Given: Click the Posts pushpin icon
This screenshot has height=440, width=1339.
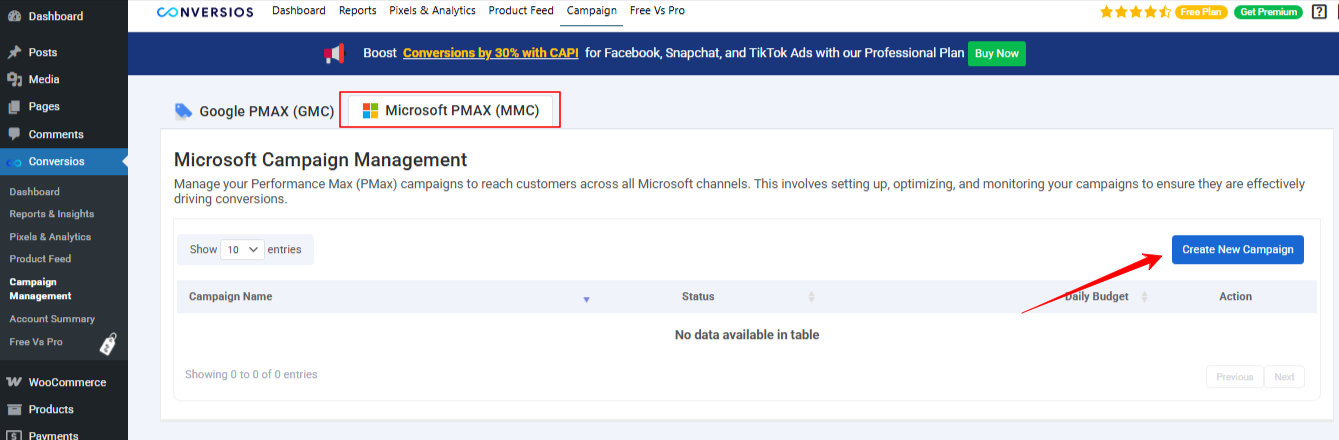Looking at the screenshot, I should pos(14,52).
